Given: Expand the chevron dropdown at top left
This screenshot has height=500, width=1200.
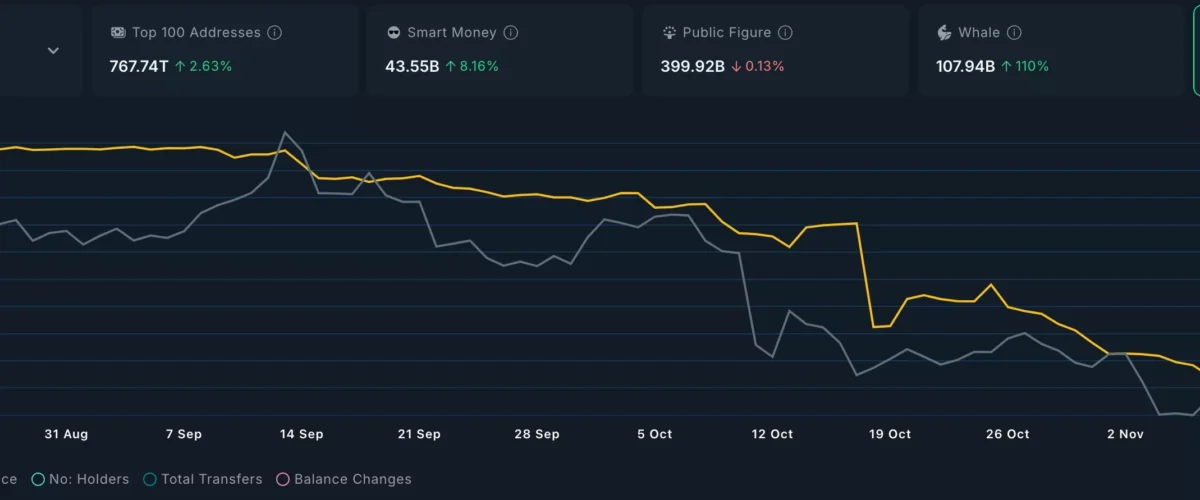Looking at the screenshot, I should tap(53, 51).
